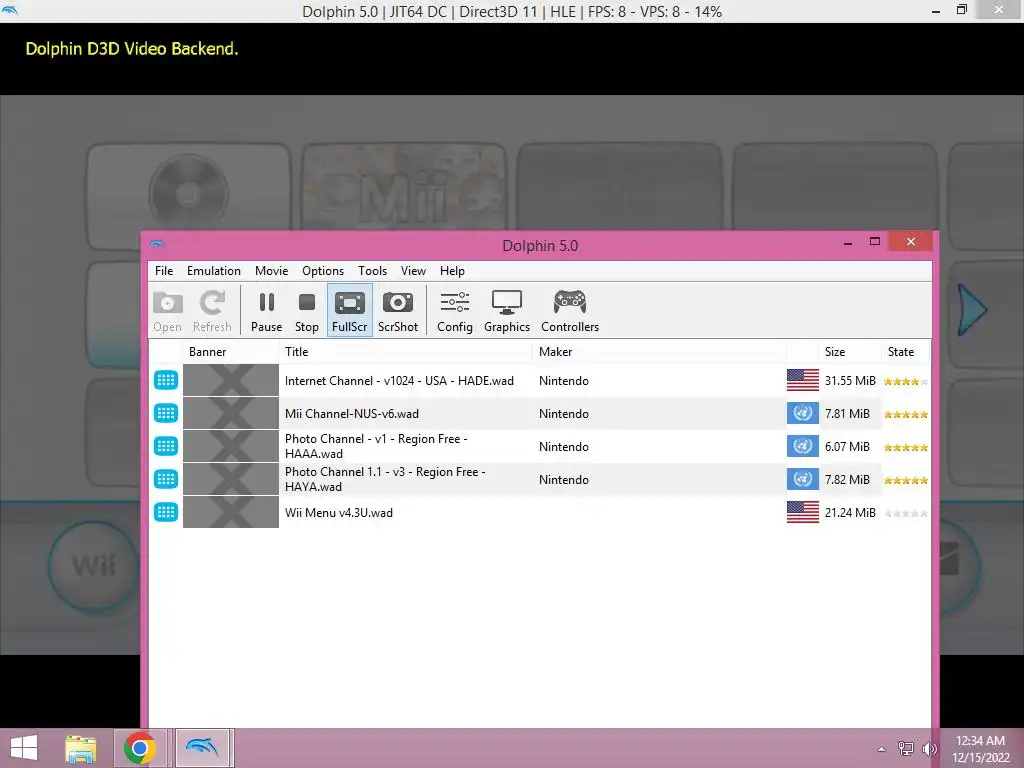Click the Pause emulation toolbar icon
The image size is (1024, 768).
(266, 310)
